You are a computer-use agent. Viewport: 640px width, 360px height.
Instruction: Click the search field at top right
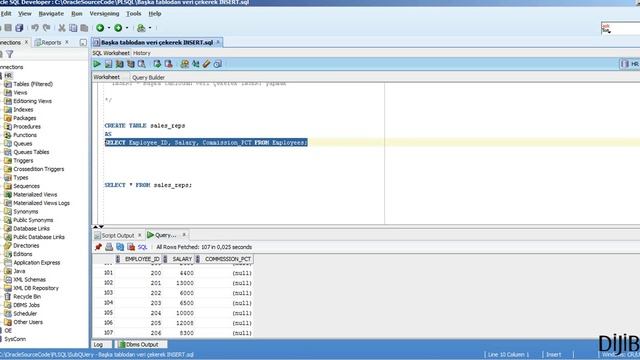click(x=620, y=28)
